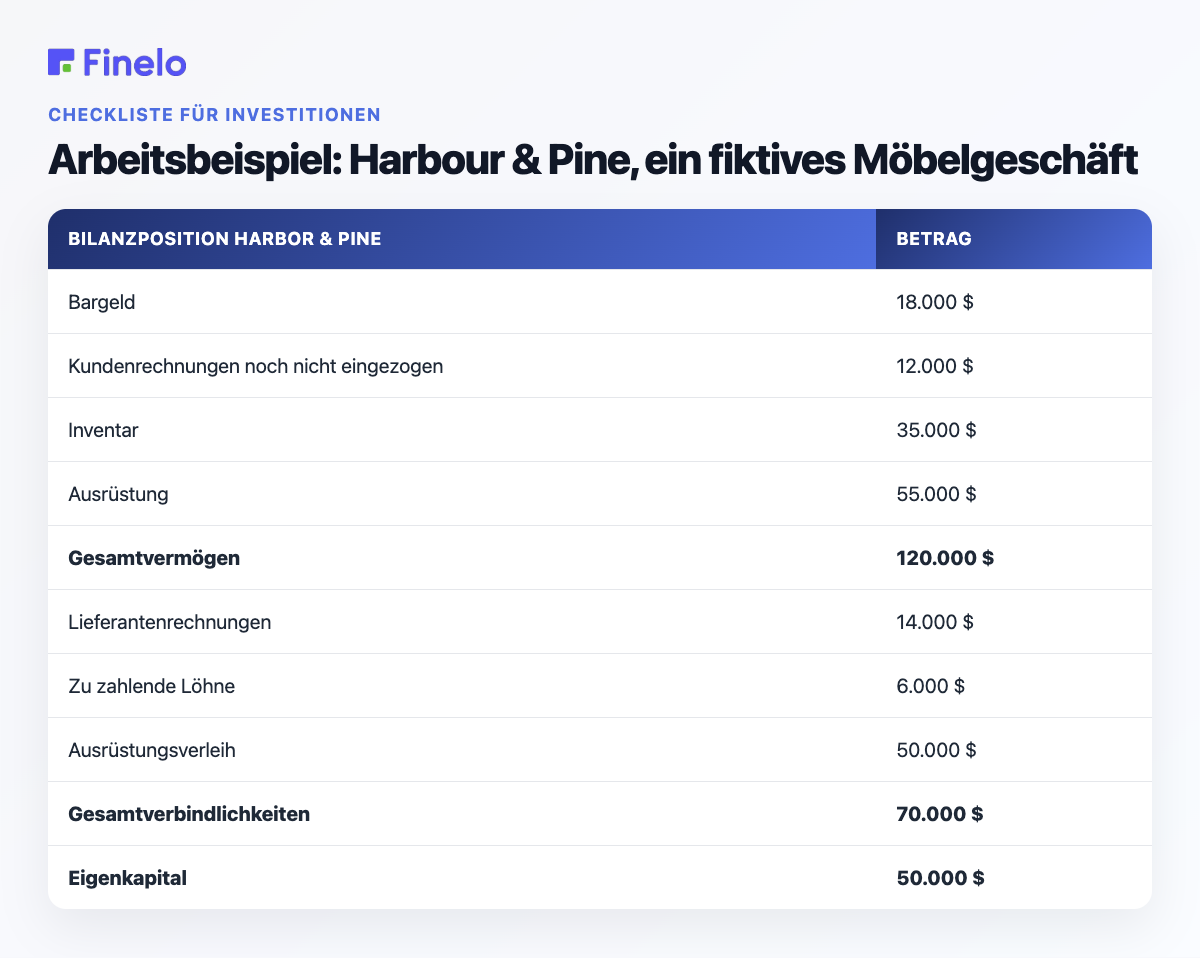The width and height of the screenshot is (1200, 958).
Task: Click the 'Eigenkapital' row label
Action: point(128,878)
